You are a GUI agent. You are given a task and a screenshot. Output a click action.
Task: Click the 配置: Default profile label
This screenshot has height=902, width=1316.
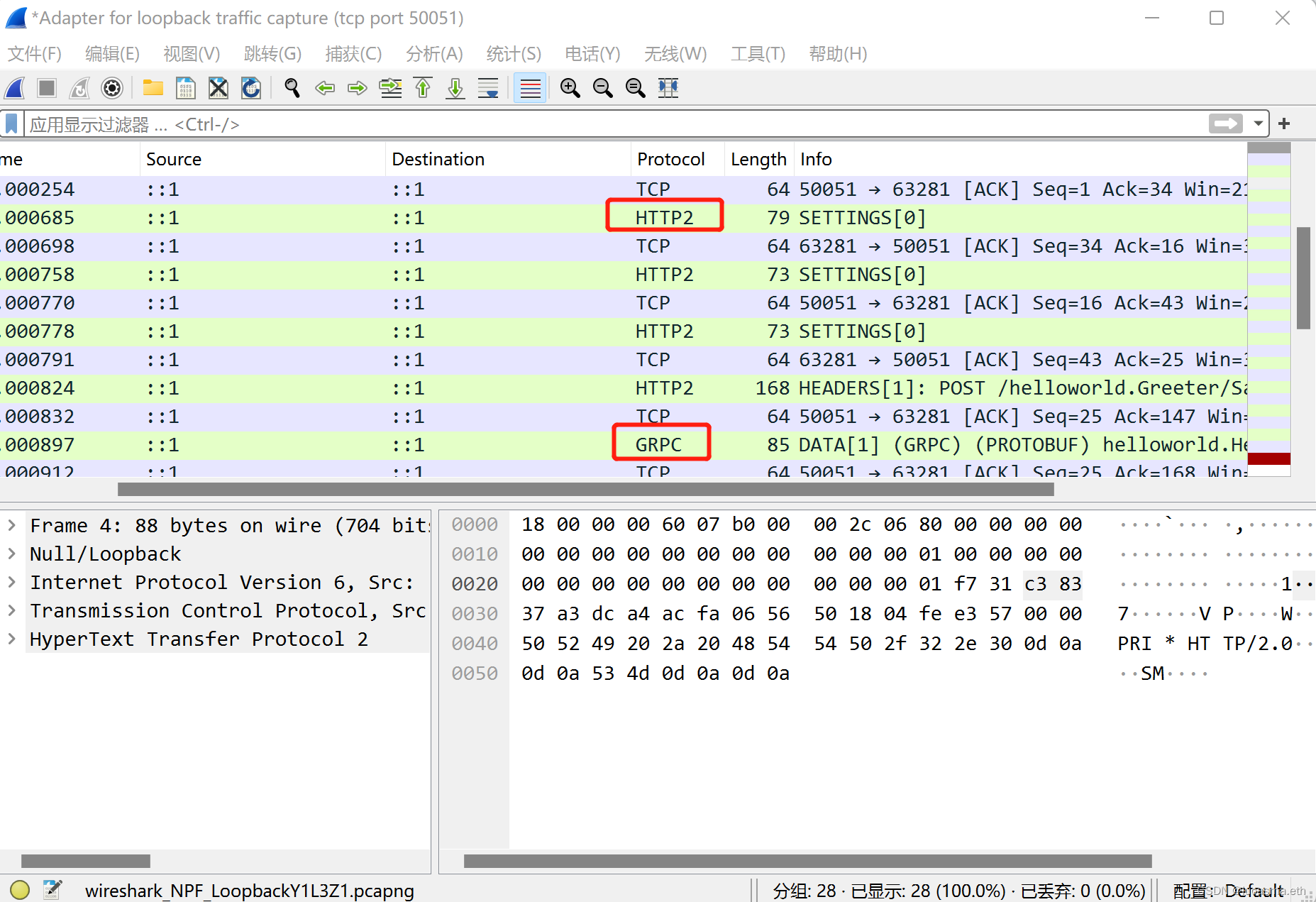pos(1229,891)
